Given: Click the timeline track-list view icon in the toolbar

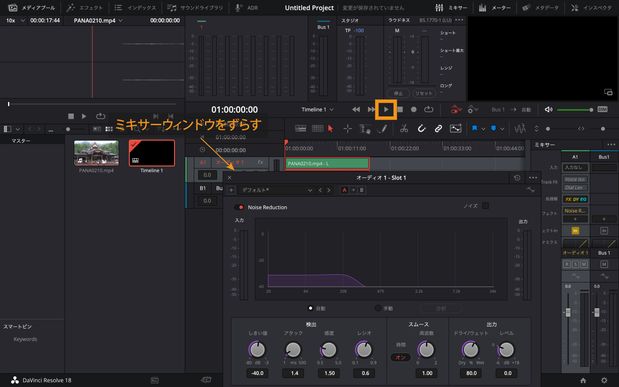Looking at the screenshot, I should pos(318,129).
